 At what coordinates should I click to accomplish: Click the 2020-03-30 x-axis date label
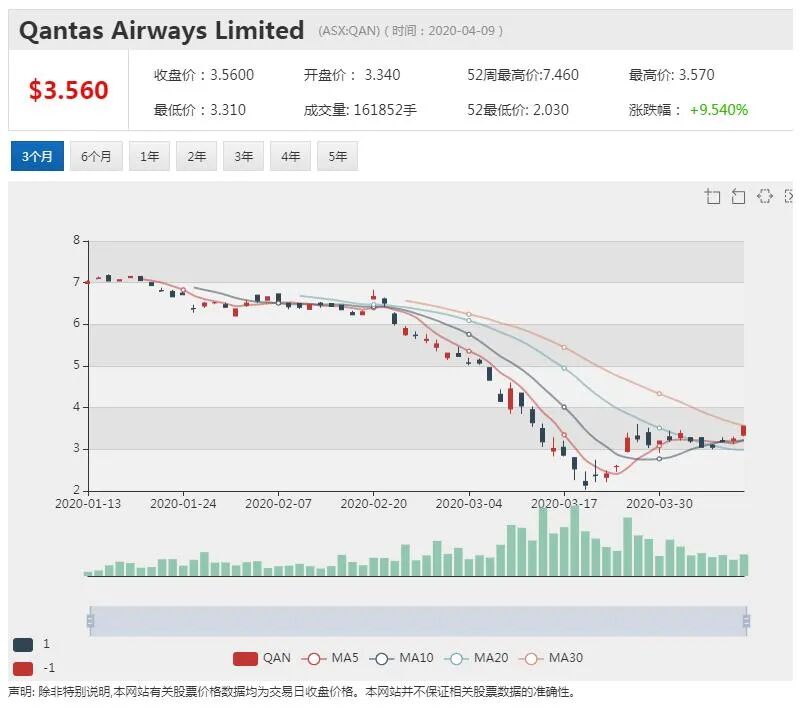[x=659, y=504]
